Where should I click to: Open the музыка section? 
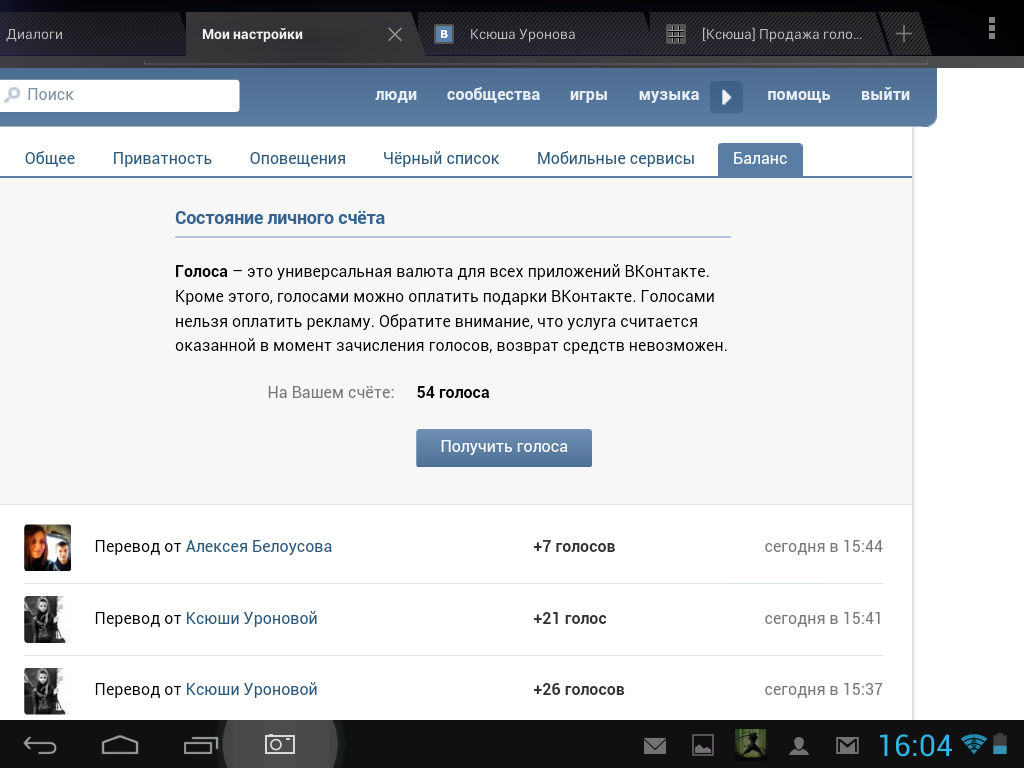point(669,95)
